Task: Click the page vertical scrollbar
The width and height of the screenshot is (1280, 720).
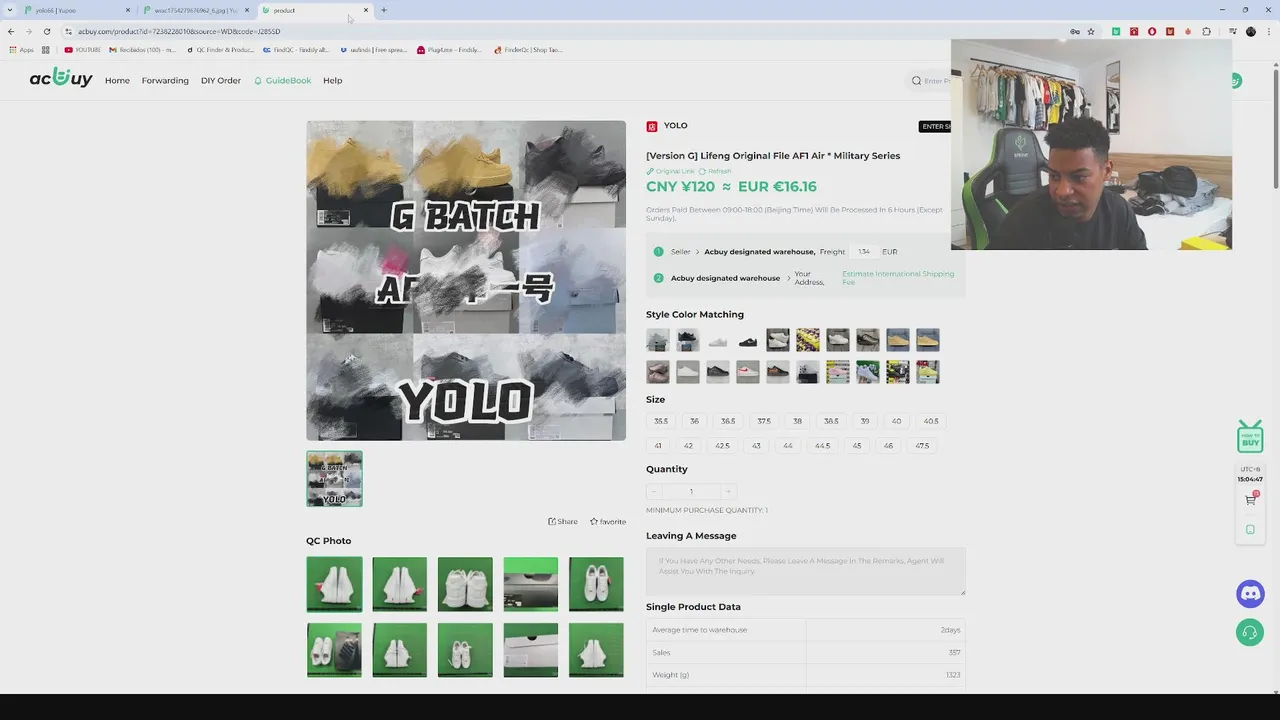Action: (x=1275, y=130)
